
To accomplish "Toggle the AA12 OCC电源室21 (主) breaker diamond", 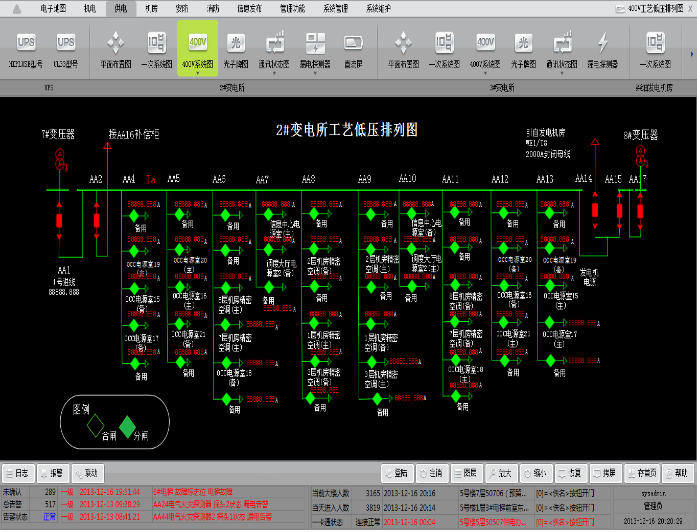I will 504,322.
